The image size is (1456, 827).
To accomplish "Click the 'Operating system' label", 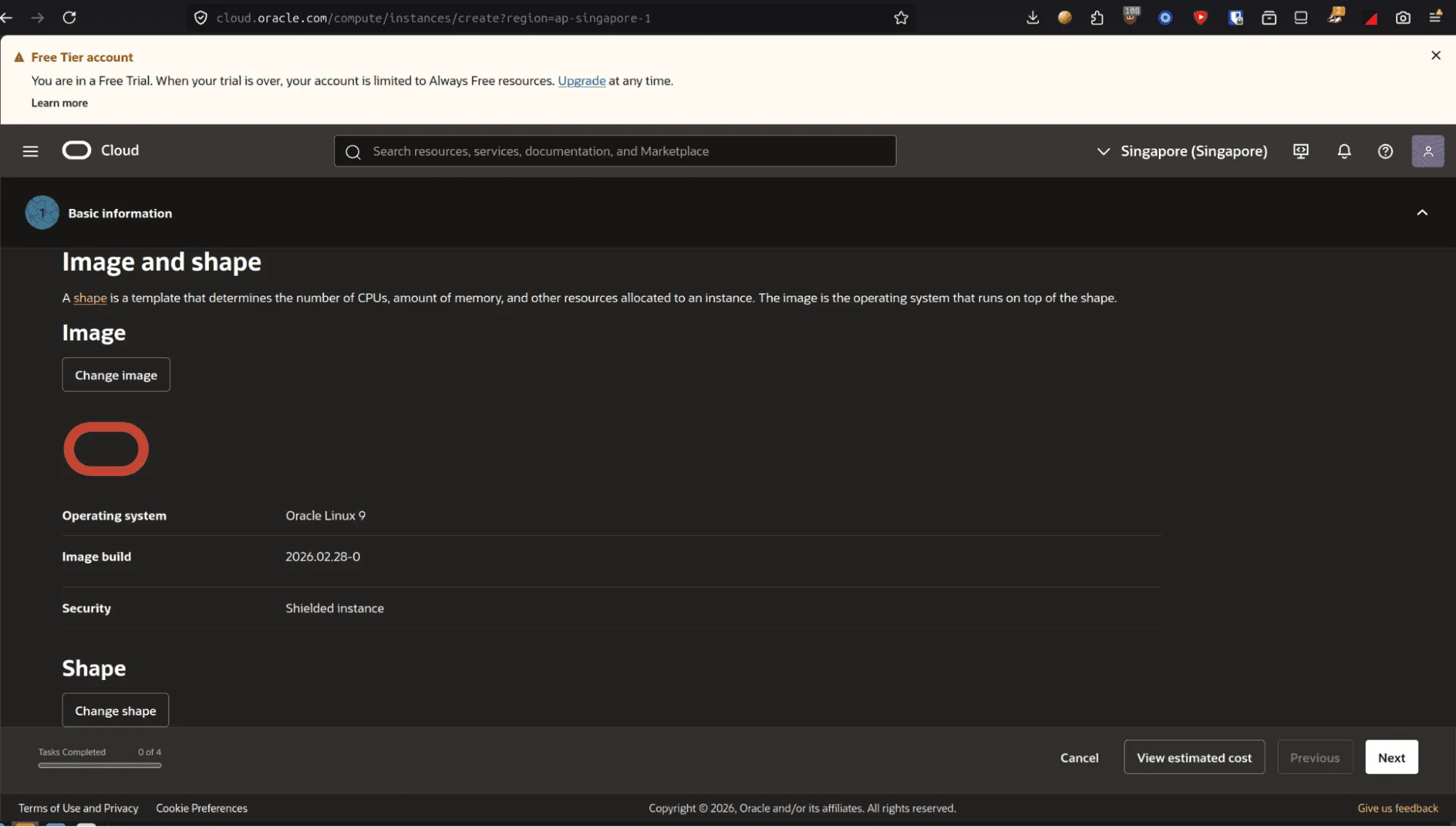I will tap(114, 515).
